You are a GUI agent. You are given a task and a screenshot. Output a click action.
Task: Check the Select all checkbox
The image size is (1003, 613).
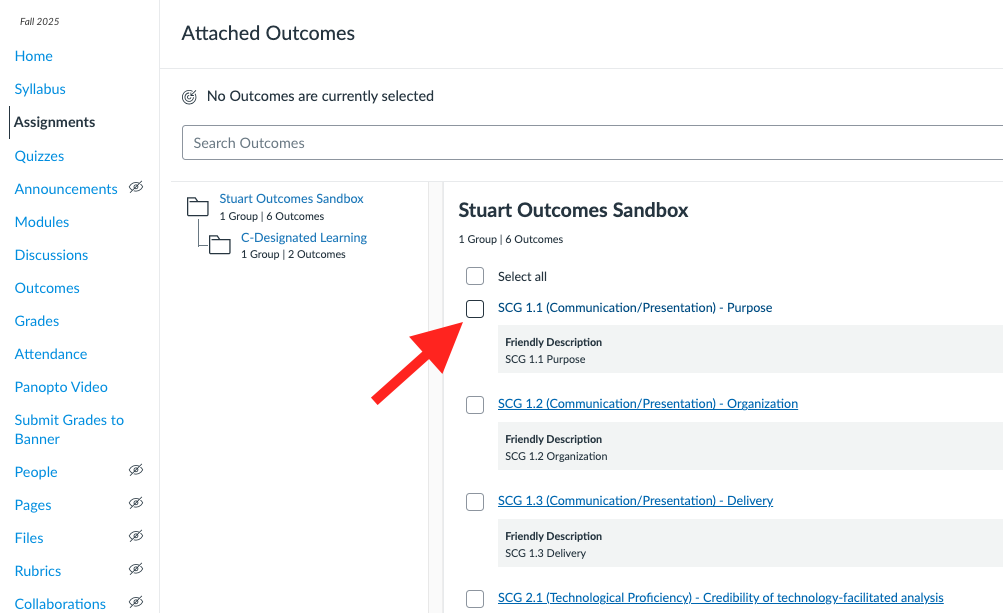(x=474, y=276)
